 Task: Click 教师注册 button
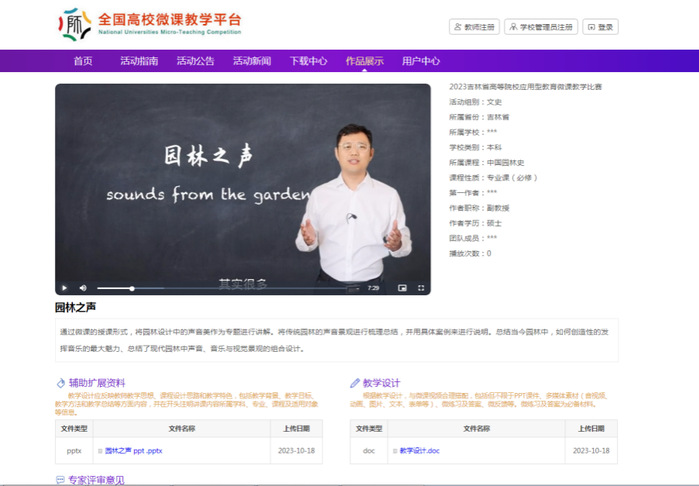click(474, 27)
